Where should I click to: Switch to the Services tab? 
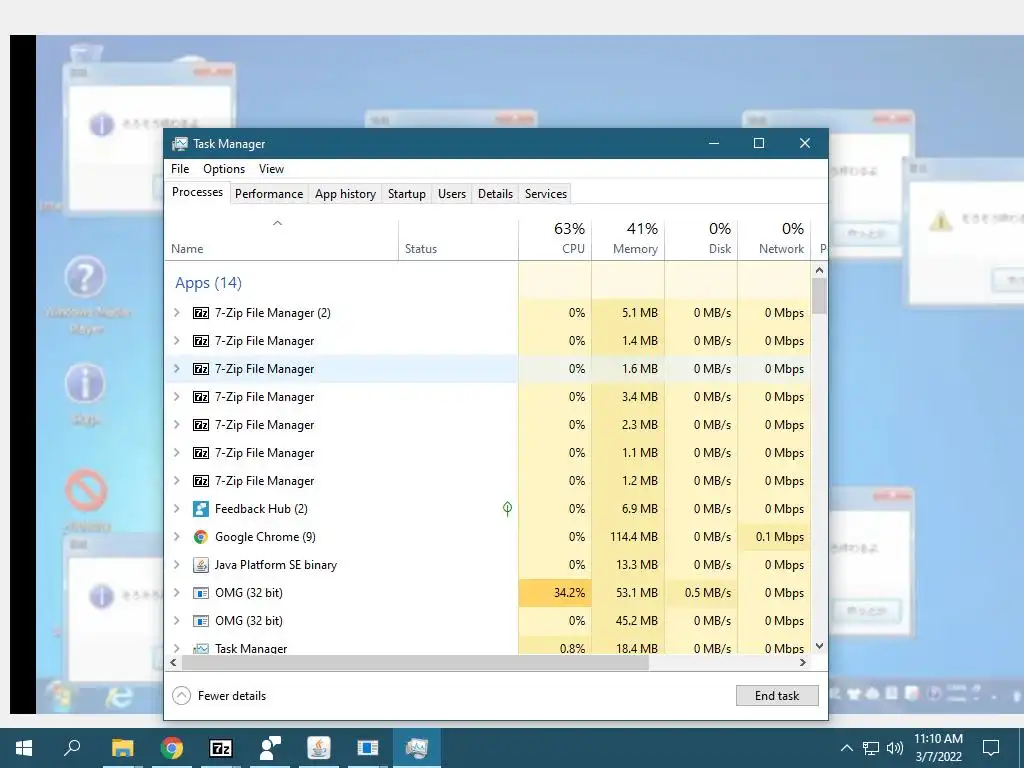[546, 194]
